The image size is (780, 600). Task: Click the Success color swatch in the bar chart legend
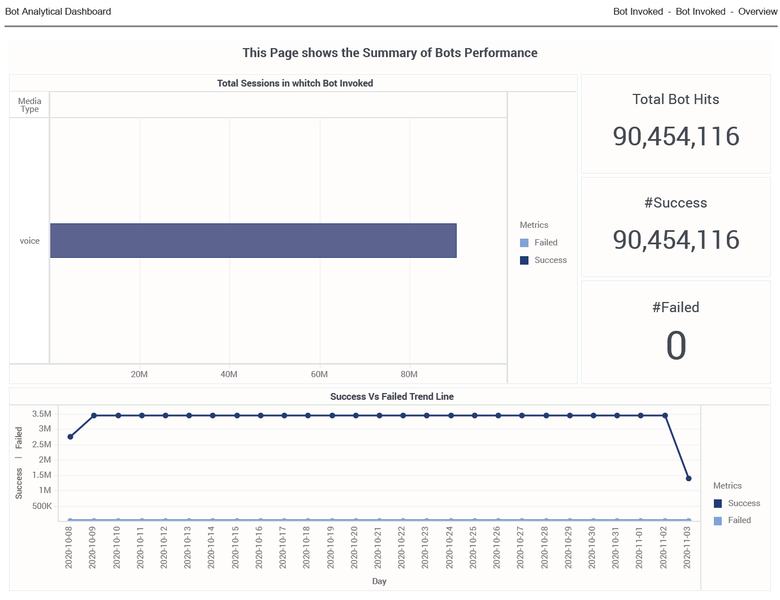[524, 260]
